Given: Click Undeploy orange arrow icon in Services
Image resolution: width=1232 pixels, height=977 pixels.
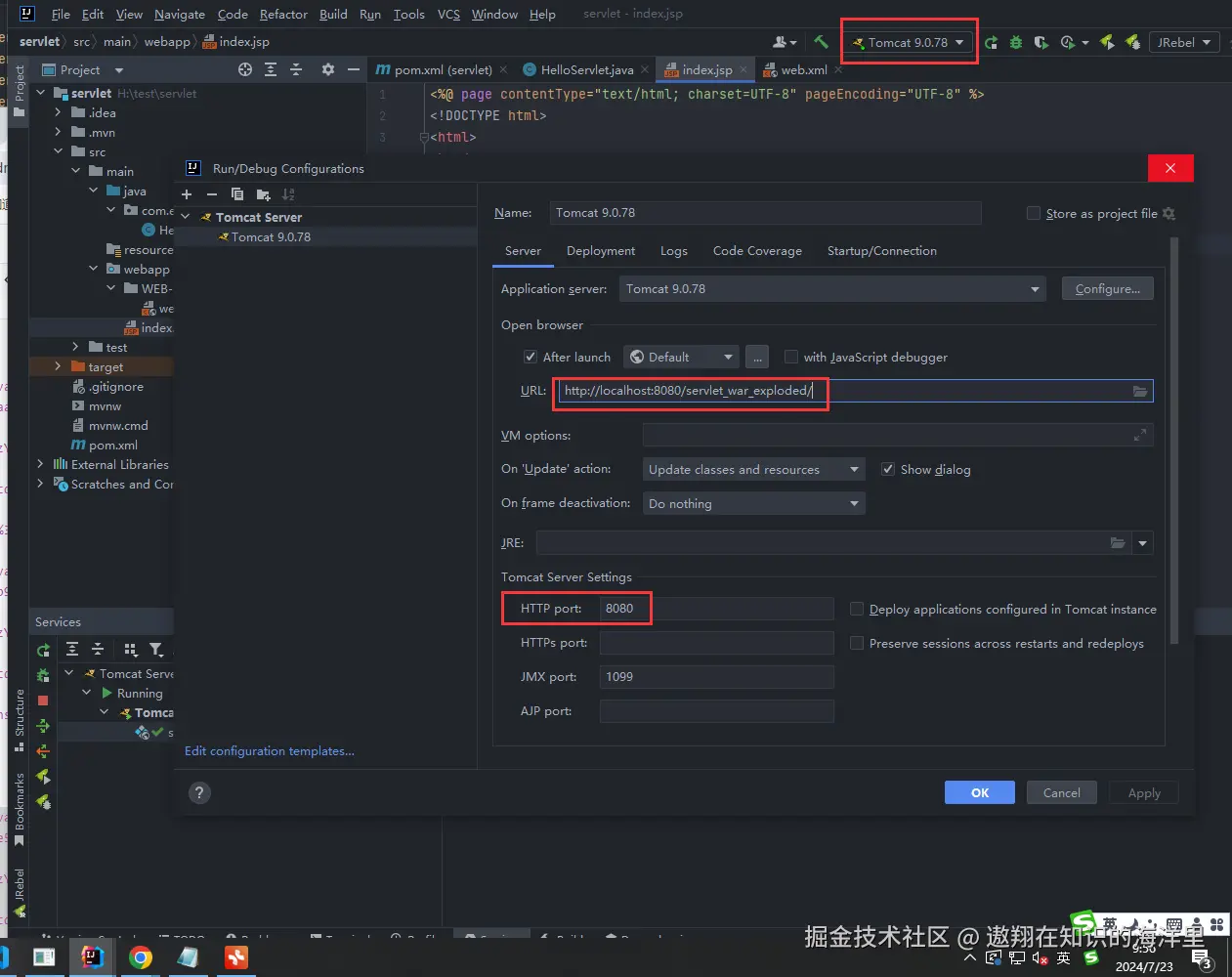Looking at the screenshot, I should click(x=43, y=751).
